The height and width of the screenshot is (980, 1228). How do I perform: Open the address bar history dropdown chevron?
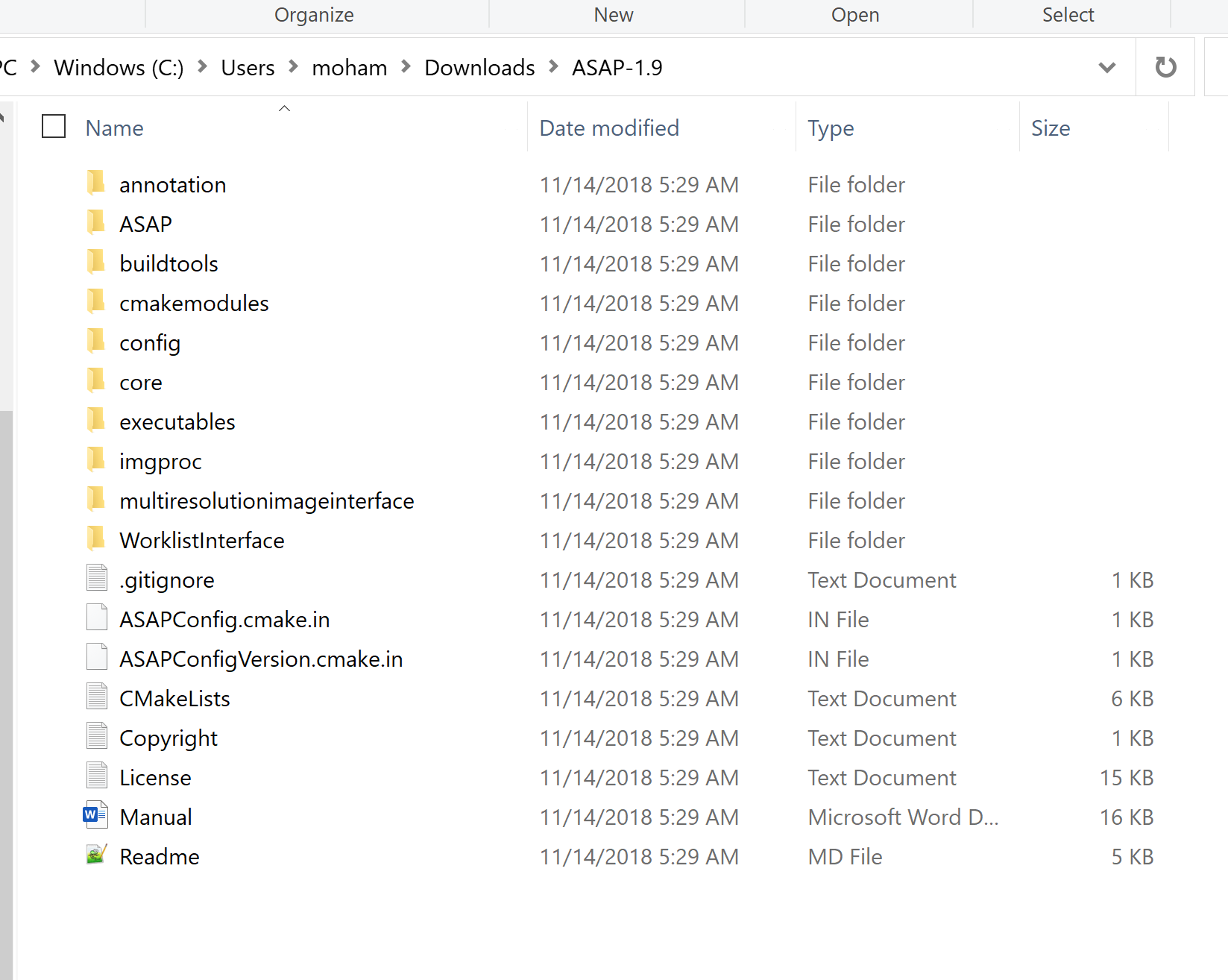point(1106,67)
